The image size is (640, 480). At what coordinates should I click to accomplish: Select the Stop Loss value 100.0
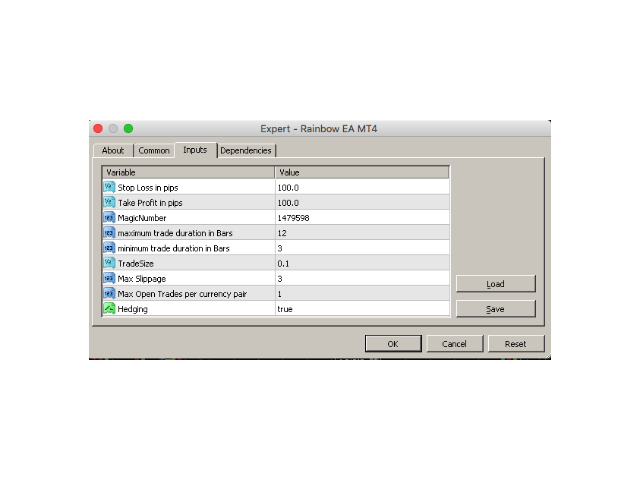(x=288, y=188)
